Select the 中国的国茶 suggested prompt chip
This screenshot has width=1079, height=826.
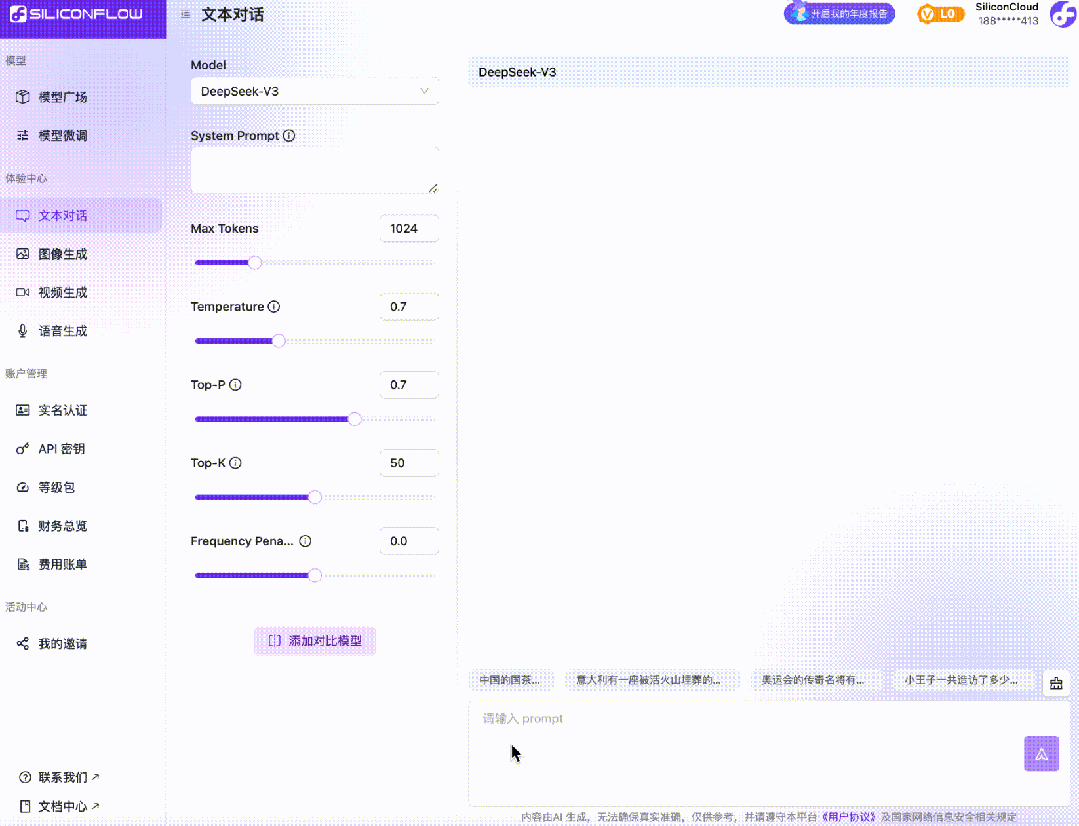509,680
